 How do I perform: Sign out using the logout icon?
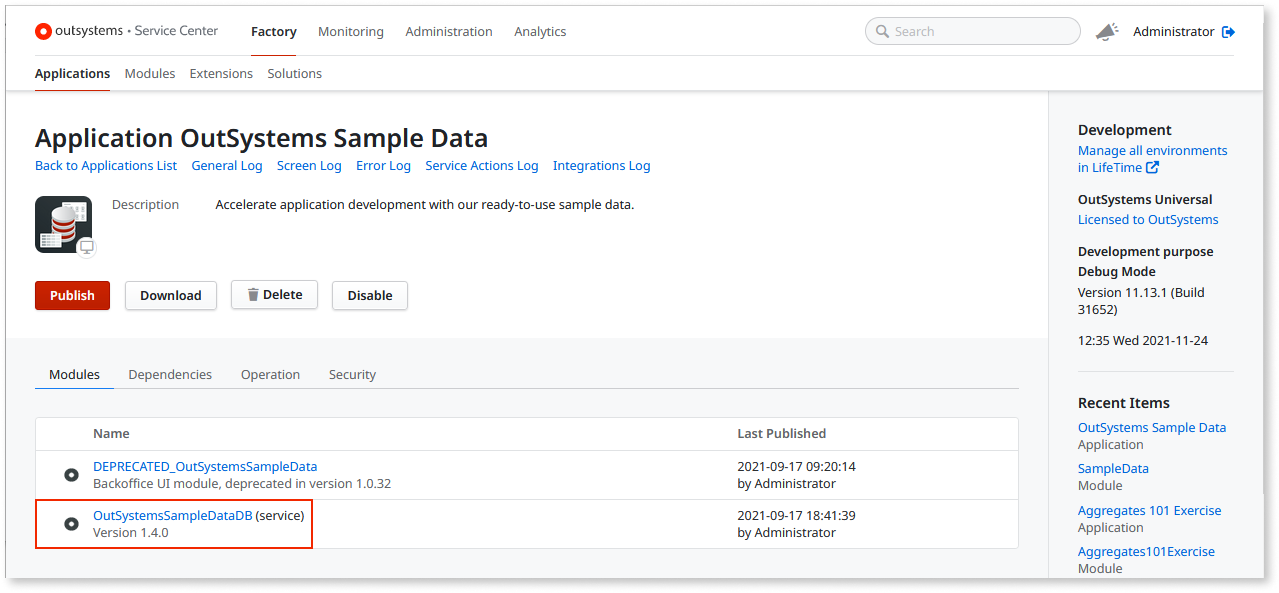(x=1229, y=31)
